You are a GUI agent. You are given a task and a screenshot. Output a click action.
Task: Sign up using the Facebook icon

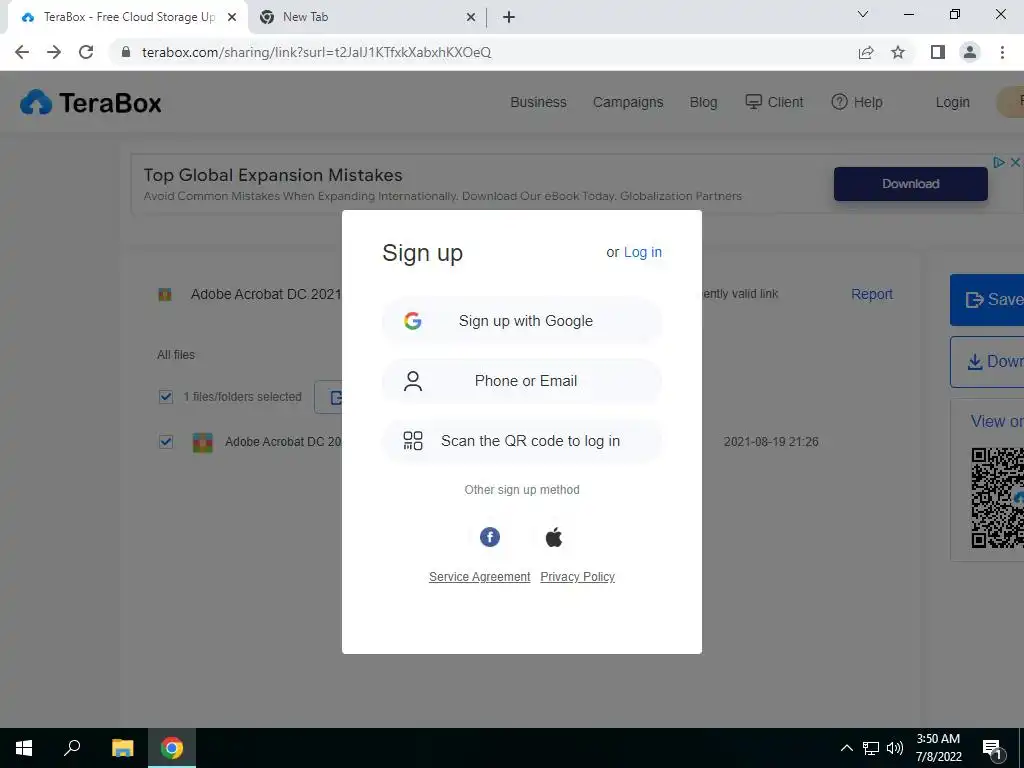pyautogui.click(x=490, y=537)
